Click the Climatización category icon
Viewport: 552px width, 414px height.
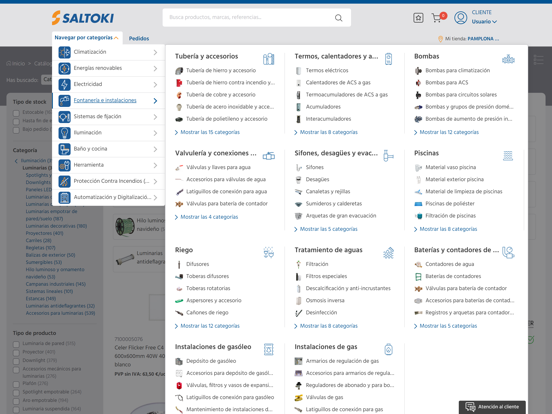coord(64,52)
